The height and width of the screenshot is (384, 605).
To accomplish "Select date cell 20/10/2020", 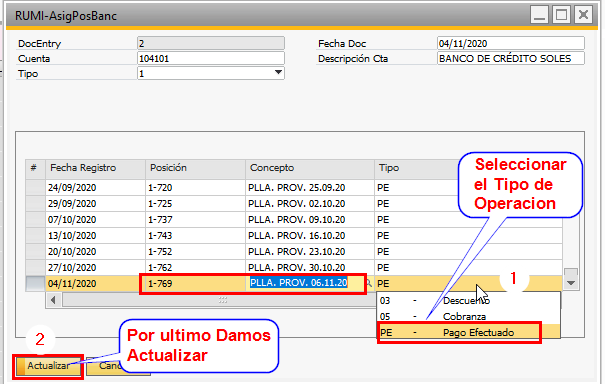I will [95, 252].
